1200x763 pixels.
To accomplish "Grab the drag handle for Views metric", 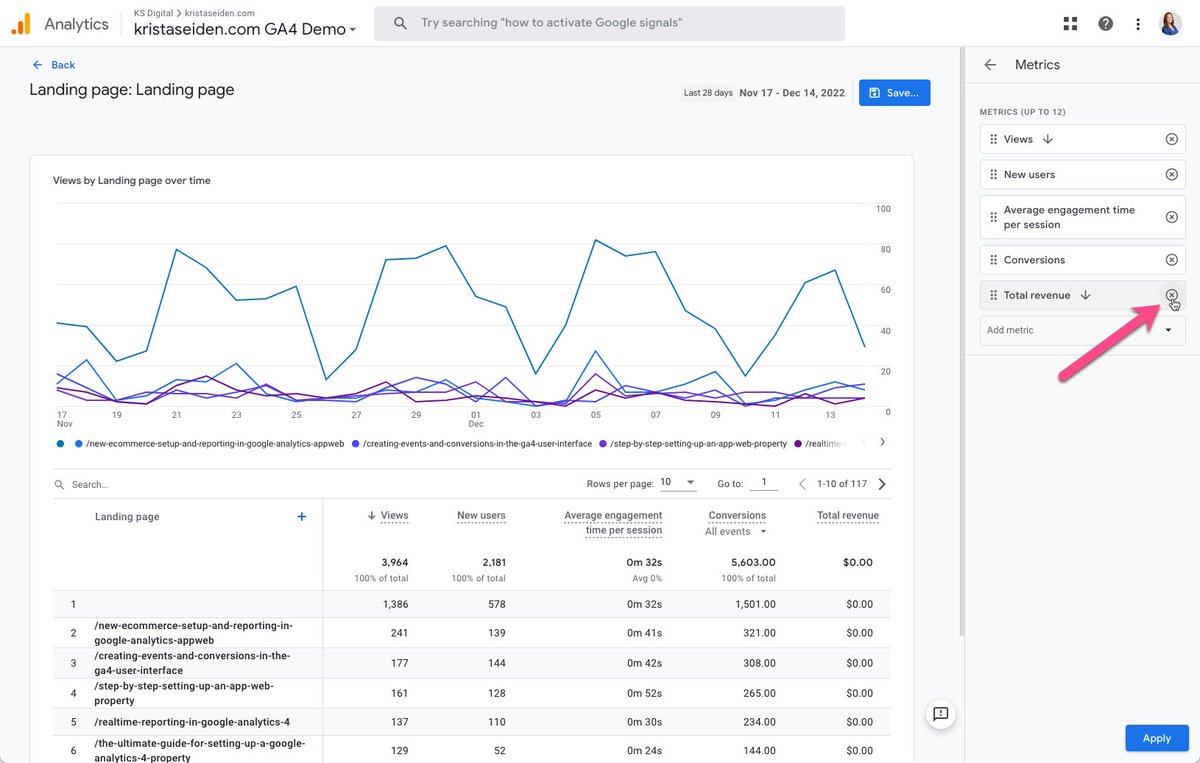I will tap(993, 139).
